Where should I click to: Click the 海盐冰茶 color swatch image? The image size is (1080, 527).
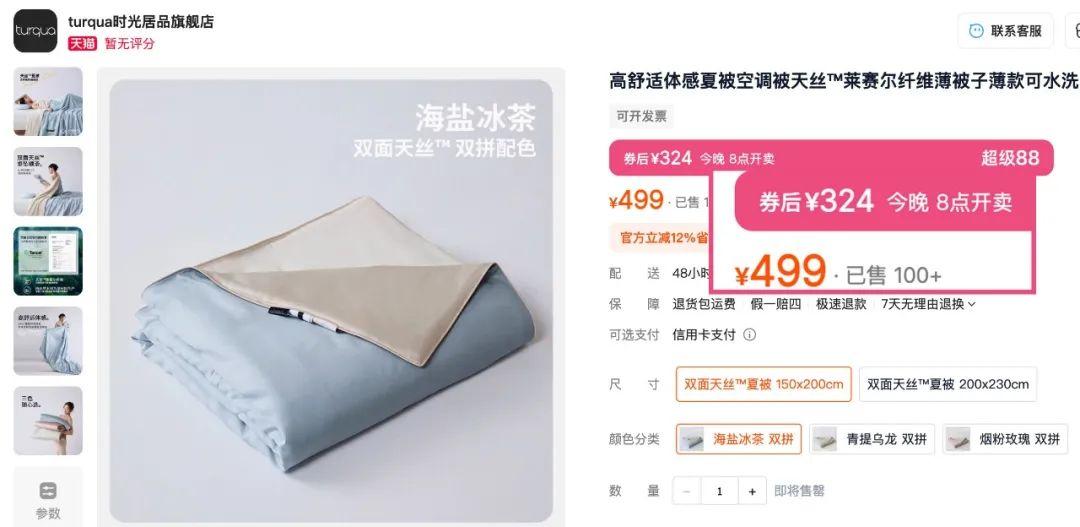coord(692,439)
